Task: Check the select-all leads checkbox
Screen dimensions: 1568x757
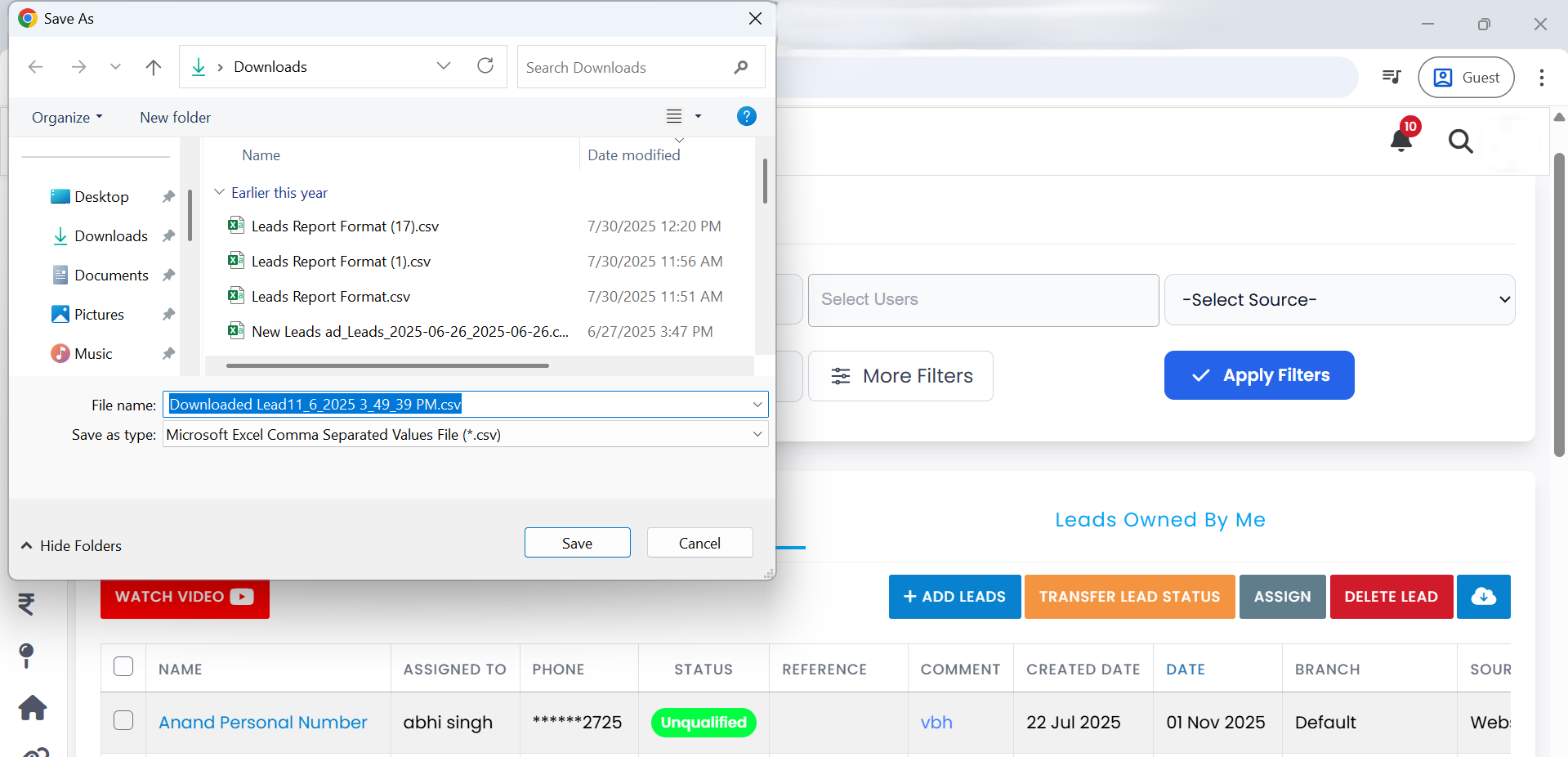Action: [x=123, y=666]
